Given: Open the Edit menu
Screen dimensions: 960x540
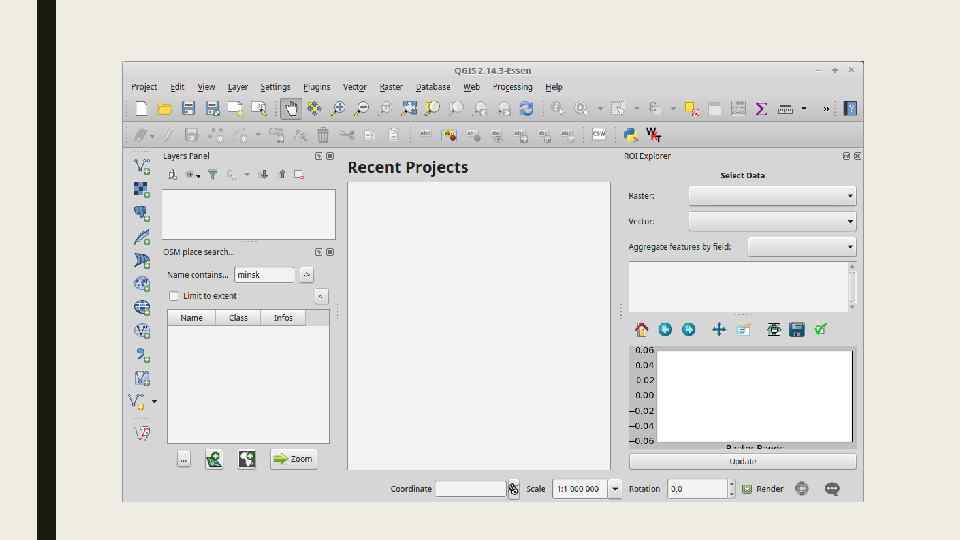Looking at the screenshot, I should 177,87.
